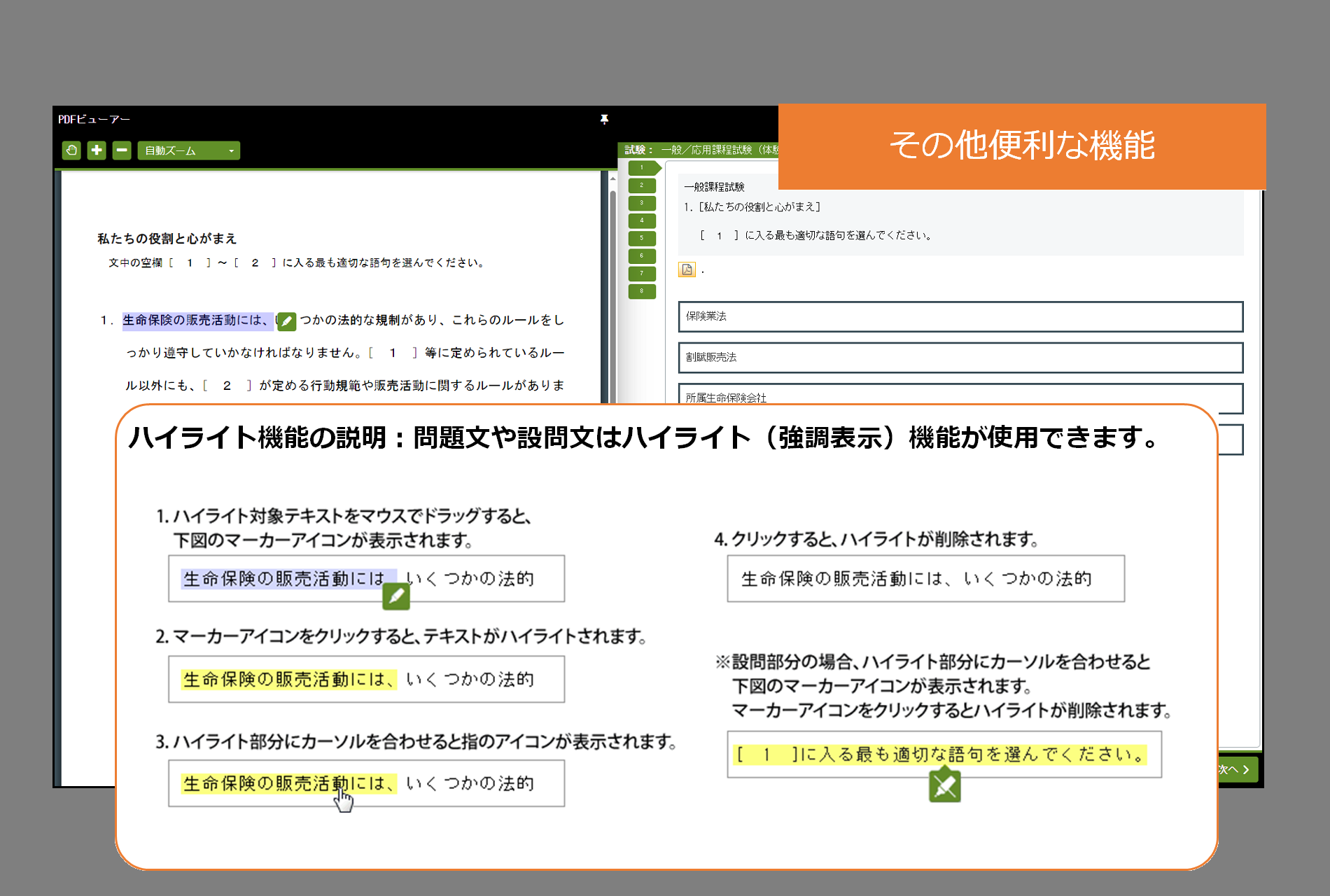
Task: Click the PDFビューアー title text
Action: click(94, 120)
